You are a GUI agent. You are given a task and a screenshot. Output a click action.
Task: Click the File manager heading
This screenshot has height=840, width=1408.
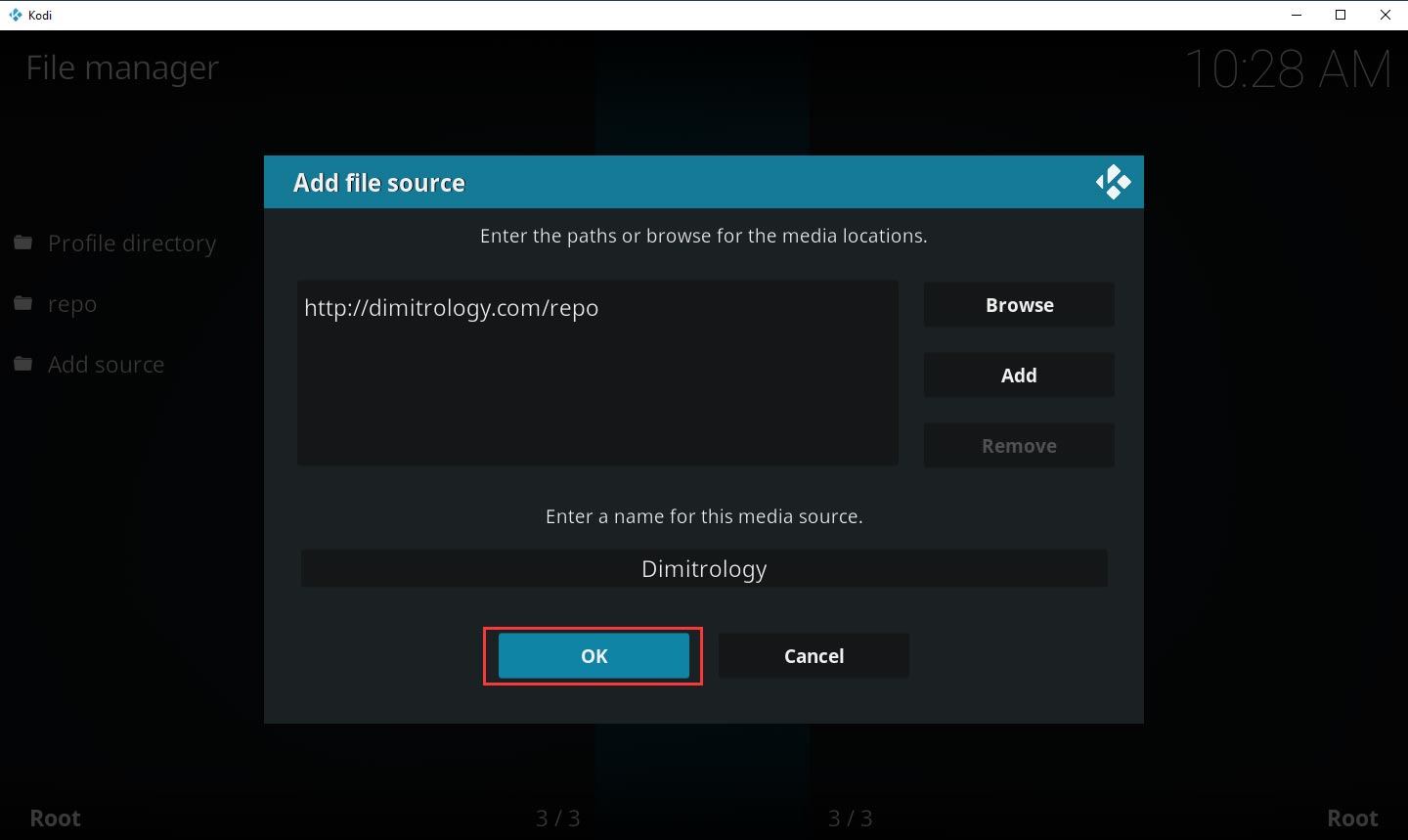pyautogui.click(x=120, y=66)
